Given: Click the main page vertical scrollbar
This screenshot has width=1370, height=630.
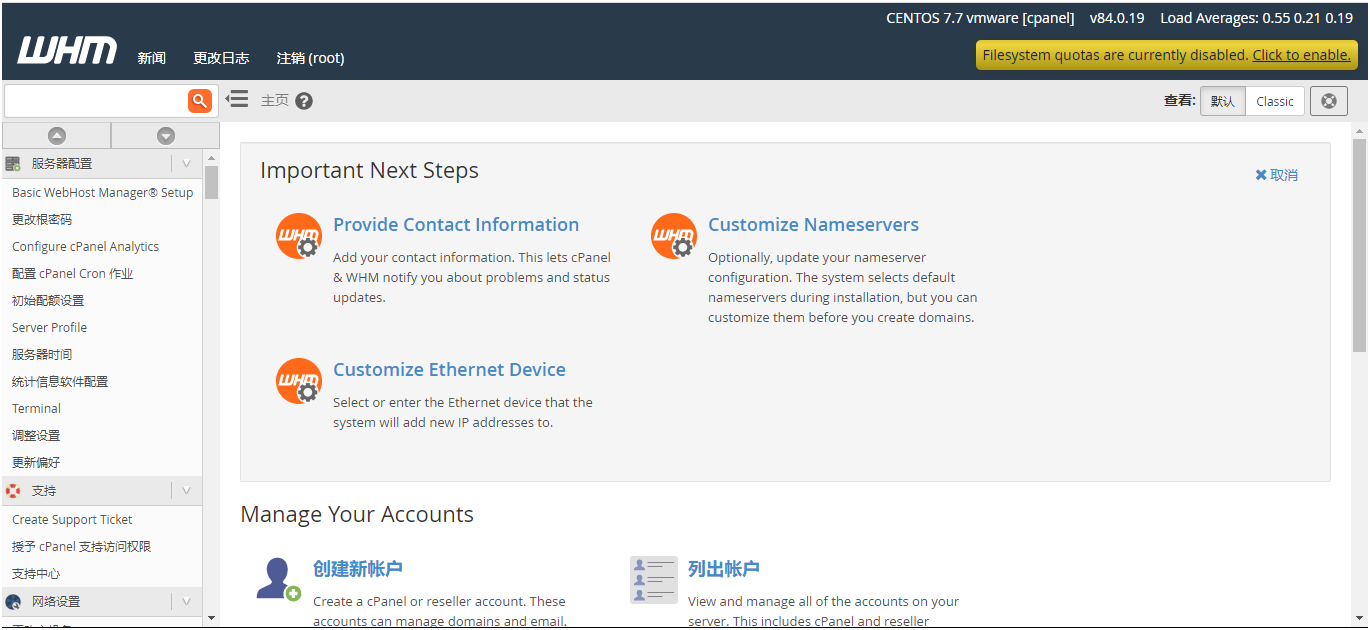Looking at the screenshot, I should tap(1359, 245).
